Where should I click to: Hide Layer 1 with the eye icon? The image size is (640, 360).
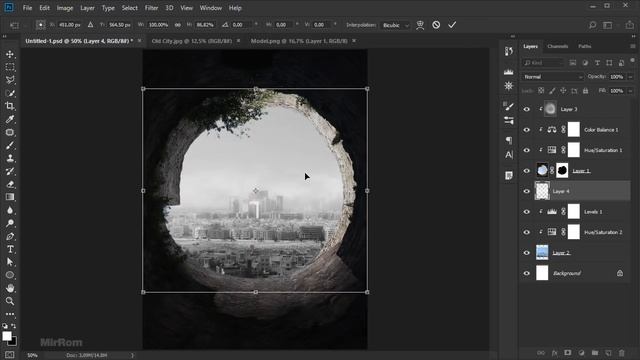[527, 171]
